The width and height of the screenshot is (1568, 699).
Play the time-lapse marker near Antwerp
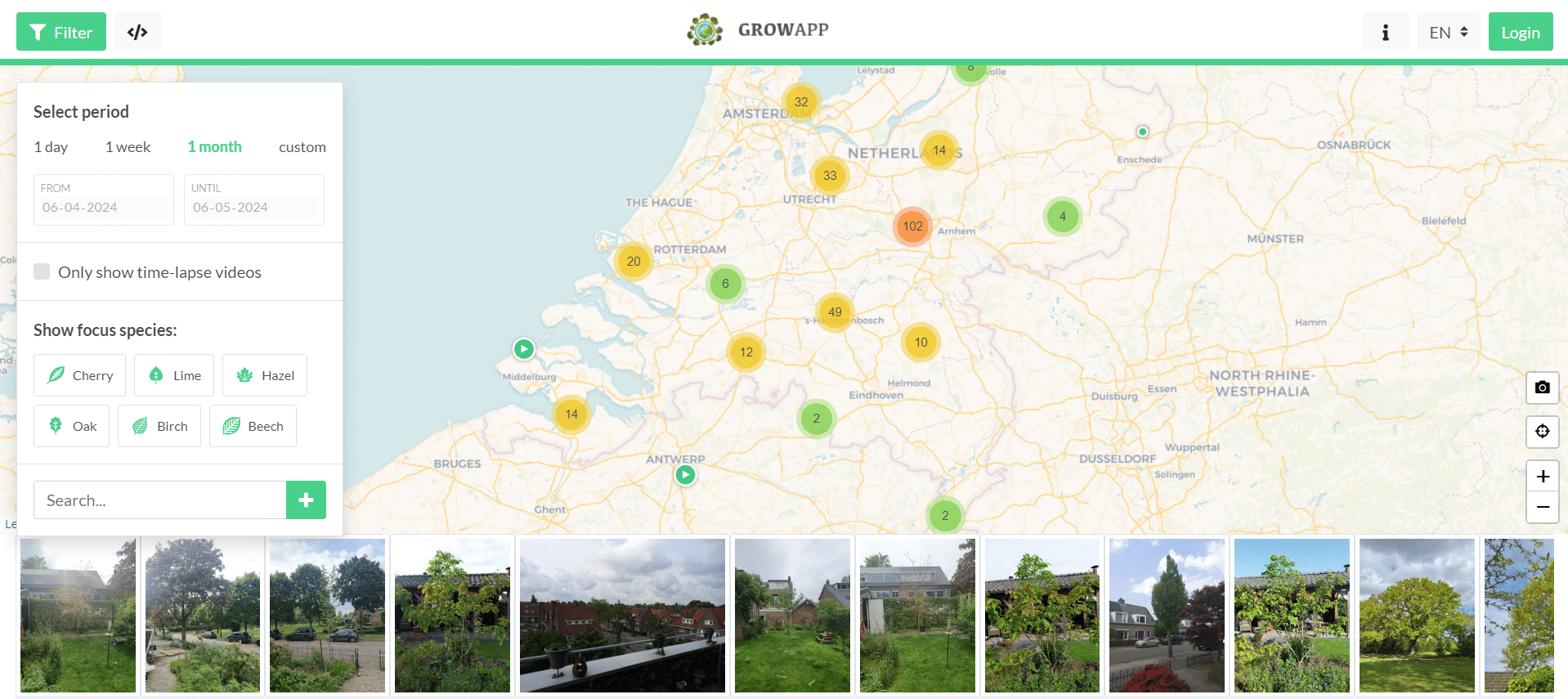(685, 475)
